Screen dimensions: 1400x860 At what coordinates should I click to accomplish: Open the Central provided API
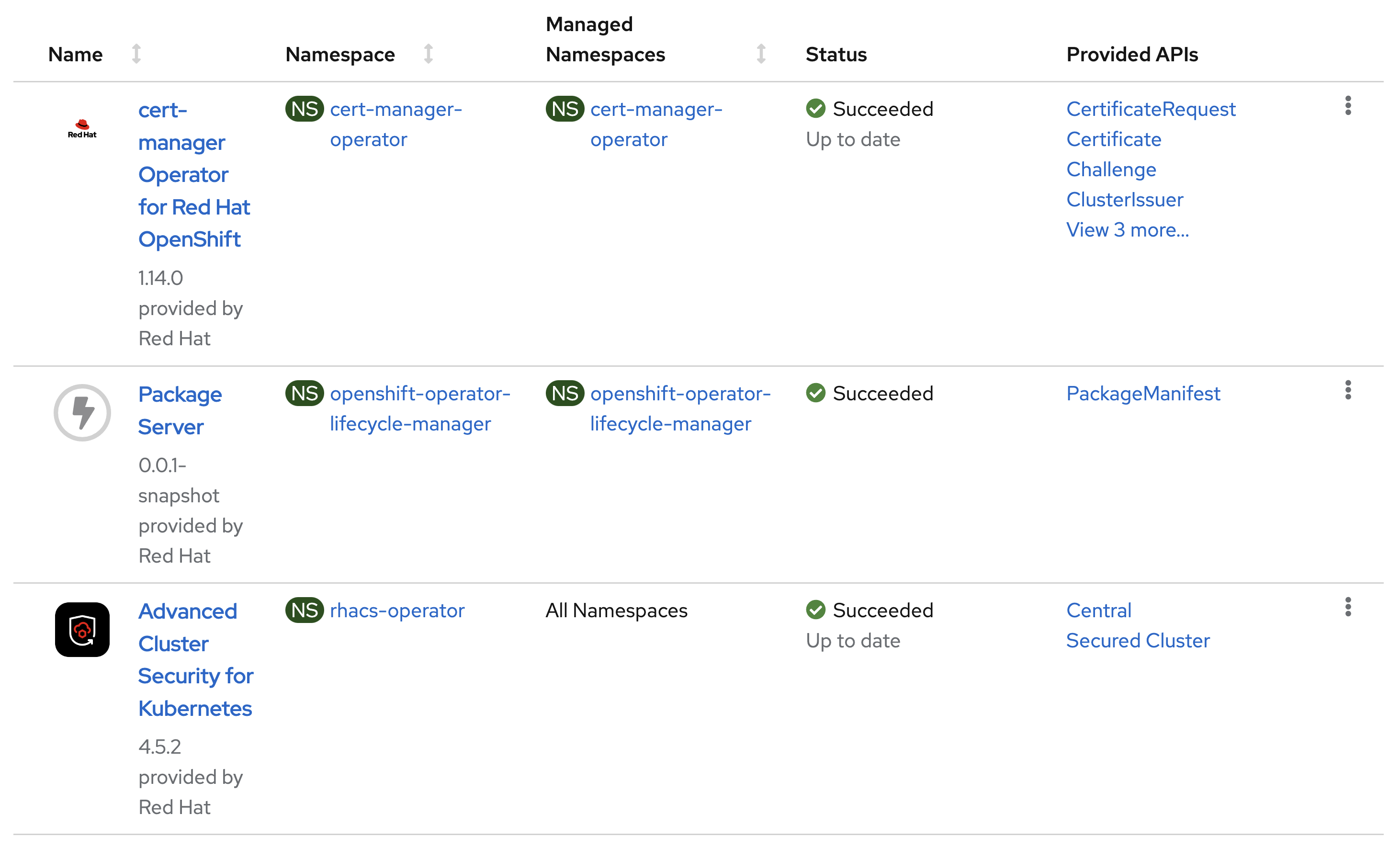click(1098, 611)
